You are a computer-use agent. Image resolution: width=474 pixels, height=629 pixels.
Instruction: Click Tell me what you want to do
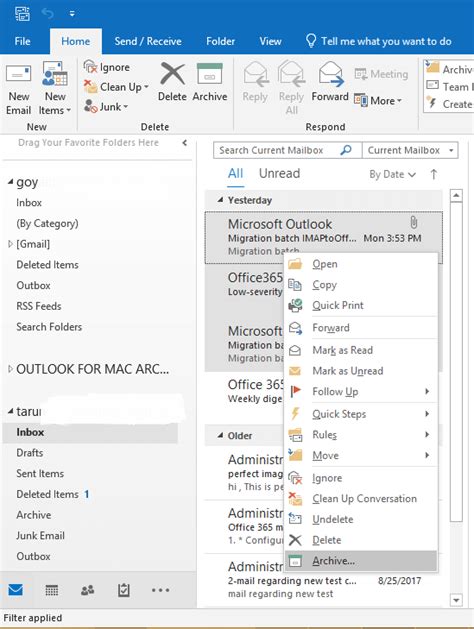(379, 41)
